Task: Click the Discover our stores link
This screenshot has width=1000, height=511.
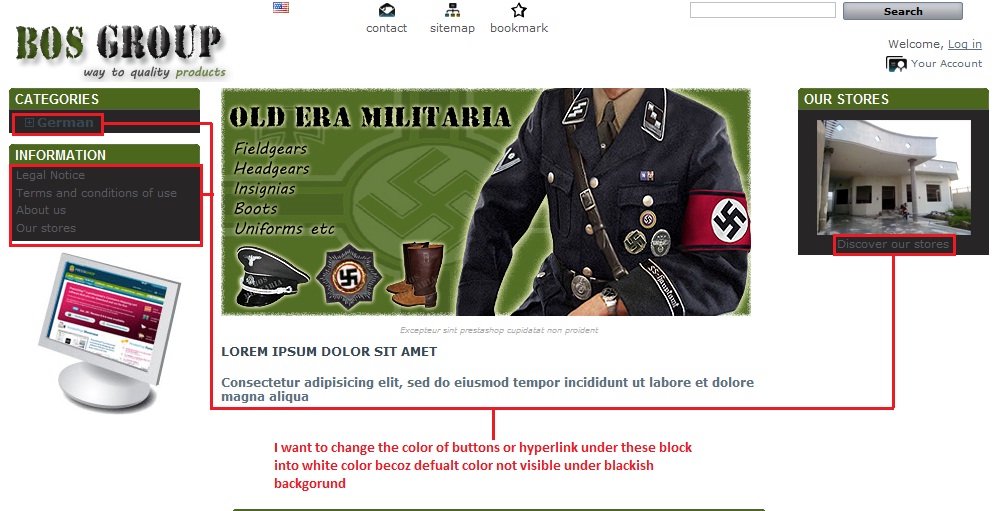Action: 893,244
